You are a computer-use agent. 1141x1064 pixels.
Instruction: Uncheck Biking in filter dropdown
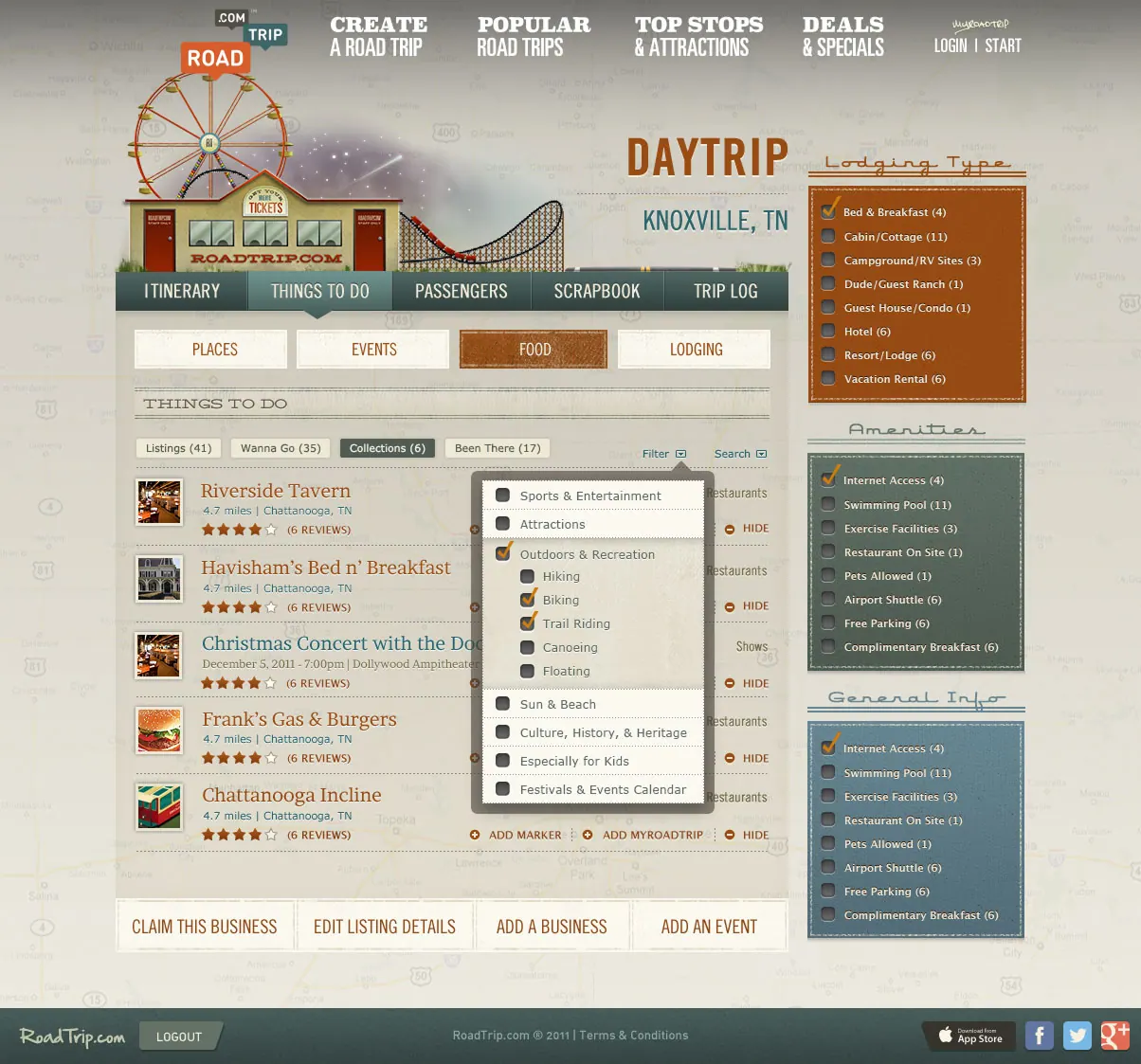click(528, 598)
